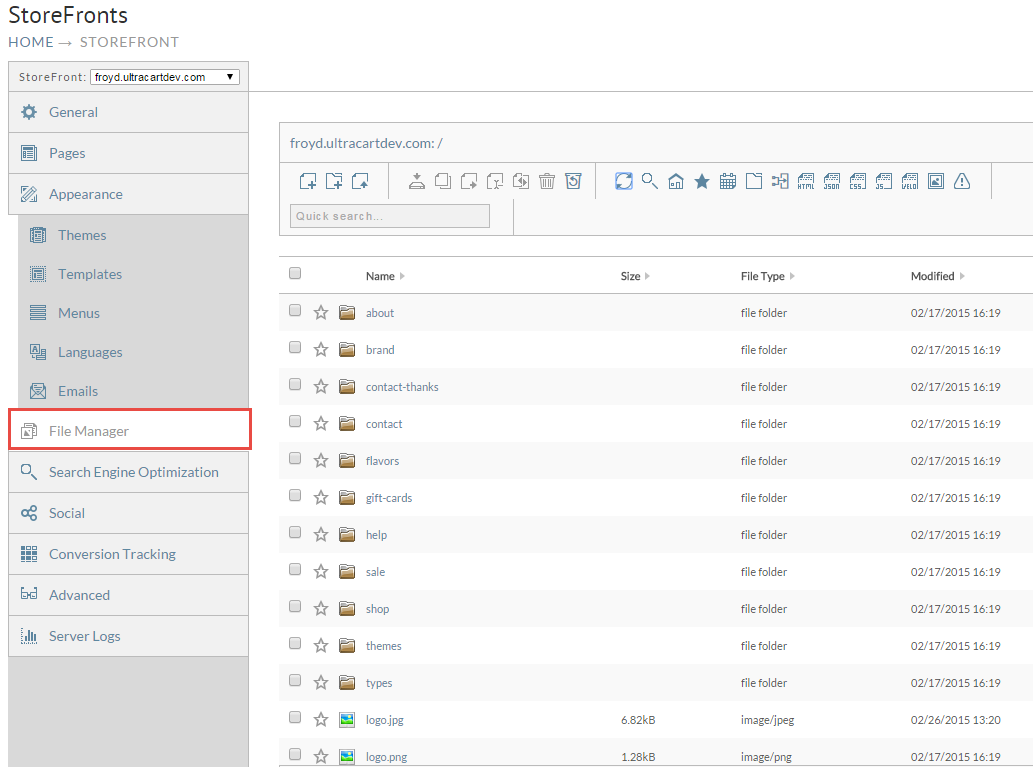Go to home directory via house icon

(x=676, y=181)
